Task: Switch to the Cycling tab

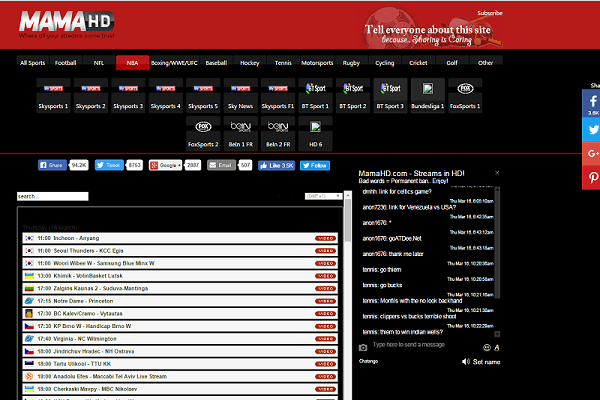Action: pos(385,63)
